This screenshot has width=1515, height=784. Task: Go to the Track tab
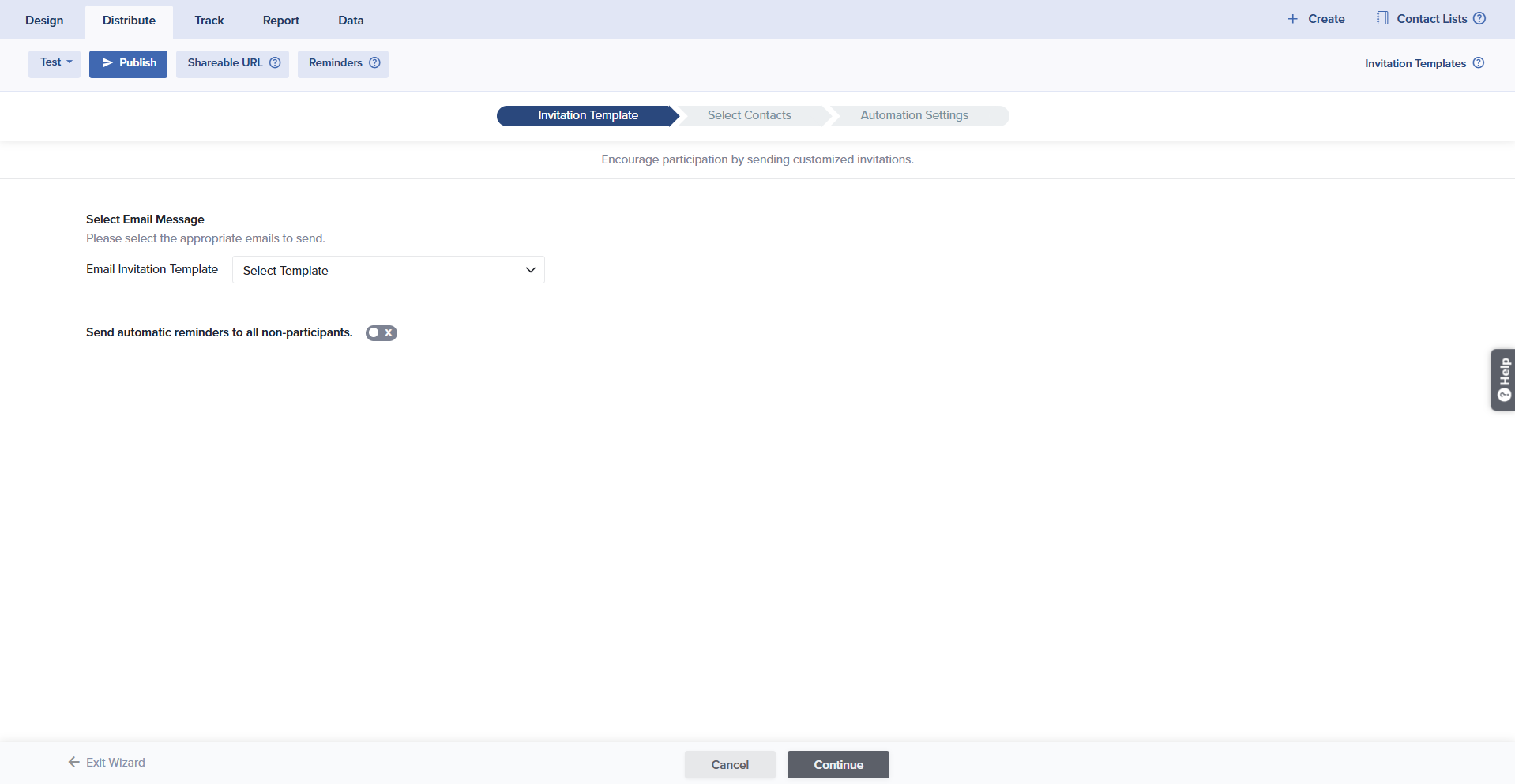[209, 21]
